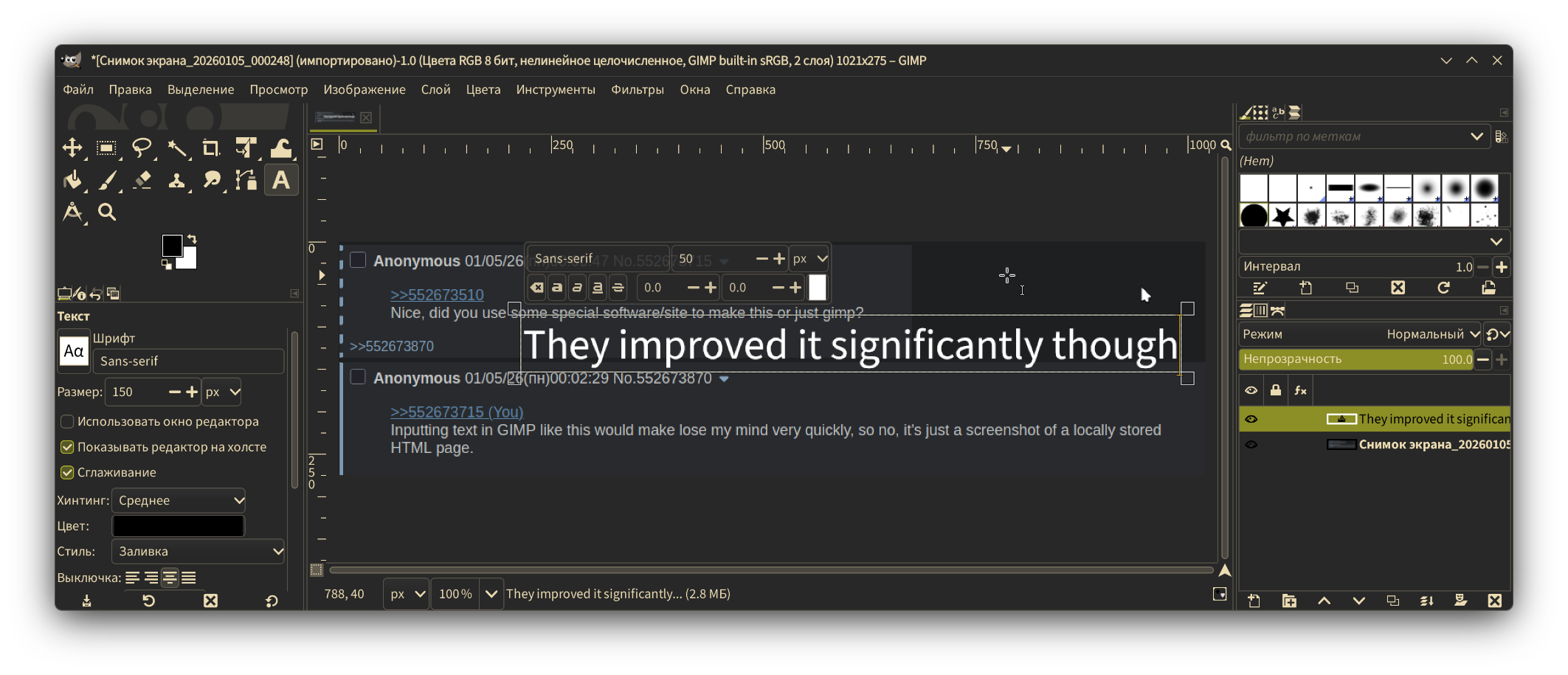Image resolution: width=1568 pixels, height=675 pixels.
Task: Create a new layer
Action: click(x=1254, y=600)
